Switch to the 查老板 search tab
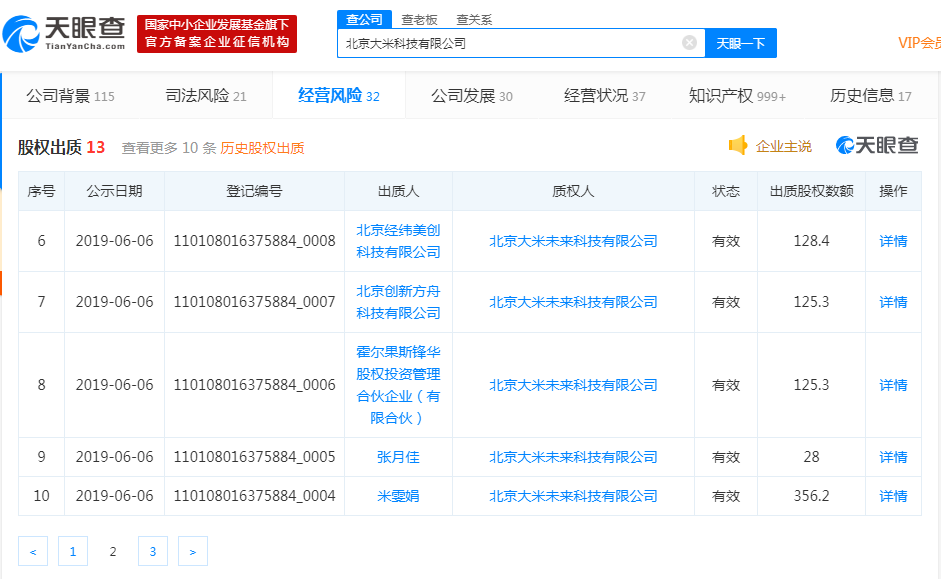 pyautogui.click(x=419, y=19)
